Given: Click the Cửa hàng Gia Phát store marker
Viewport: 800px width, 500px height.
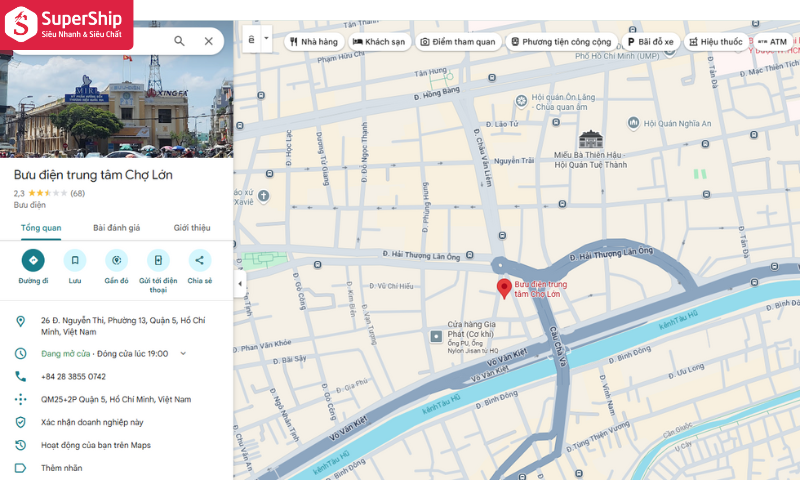Looking at the screenshot, I should [436, 336].
